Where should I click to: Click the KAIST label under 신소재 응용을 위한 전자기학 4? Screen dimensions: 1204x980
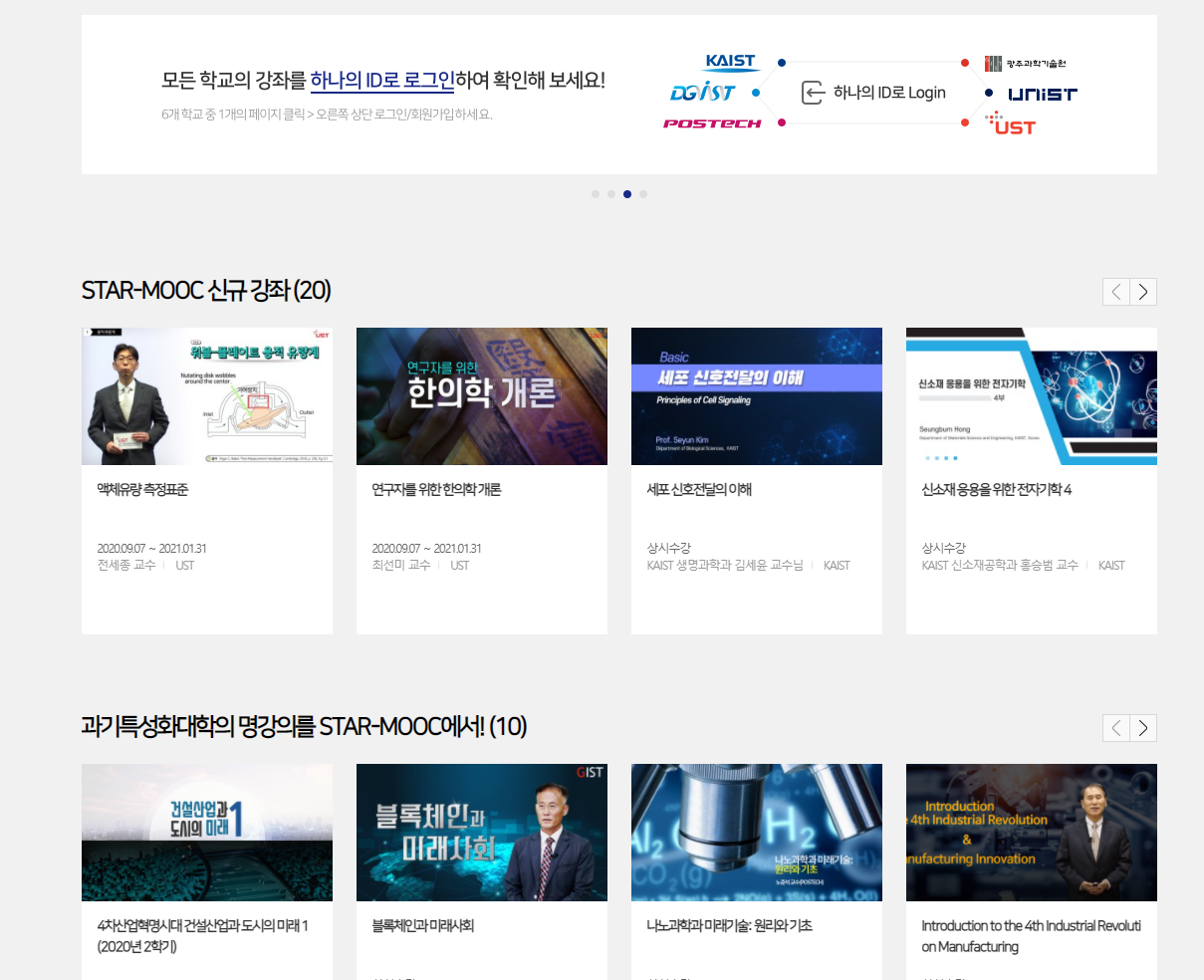1111,566
